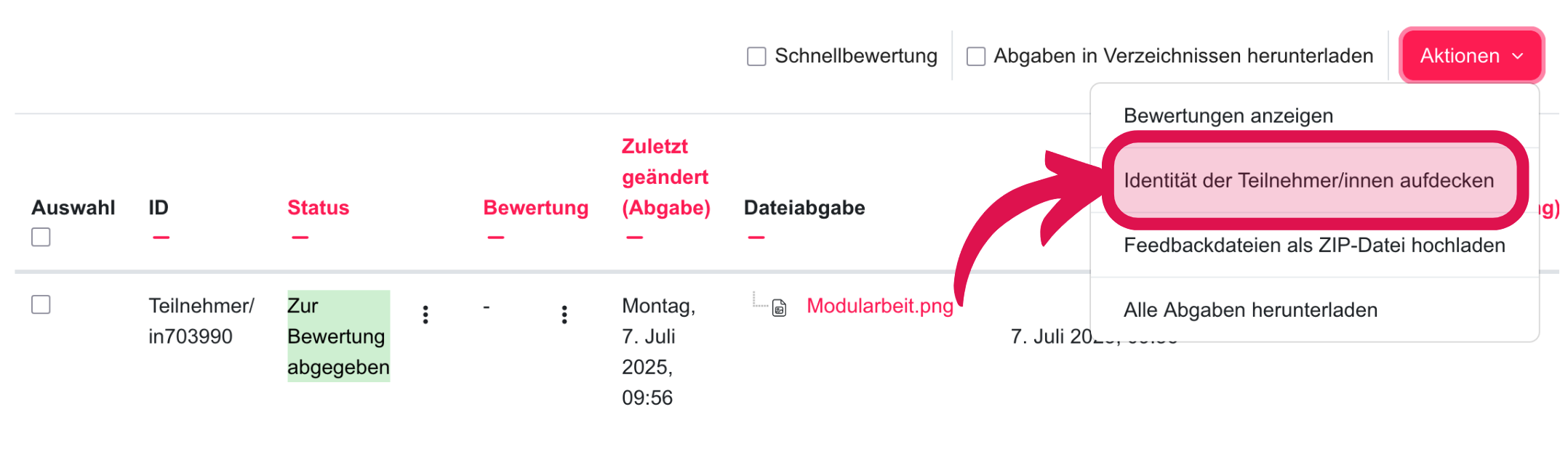Select the Teilnehmer/in703990 row checkbox
Viewport: 1568px width, 465px height.
[41, 304]
